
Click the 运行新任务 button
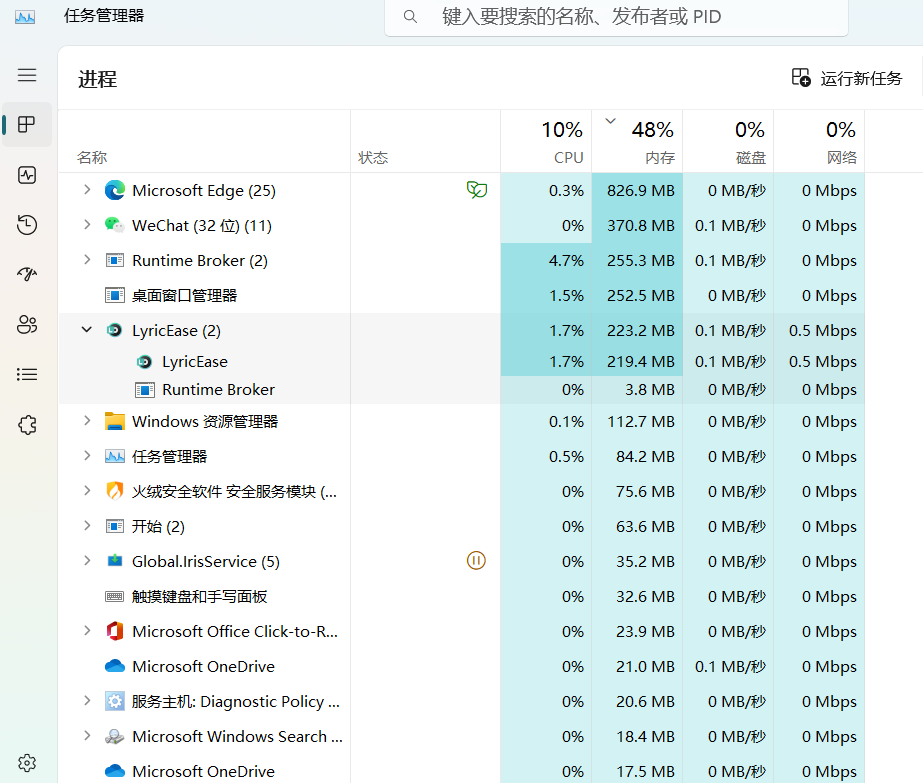[x=846, y=78]
